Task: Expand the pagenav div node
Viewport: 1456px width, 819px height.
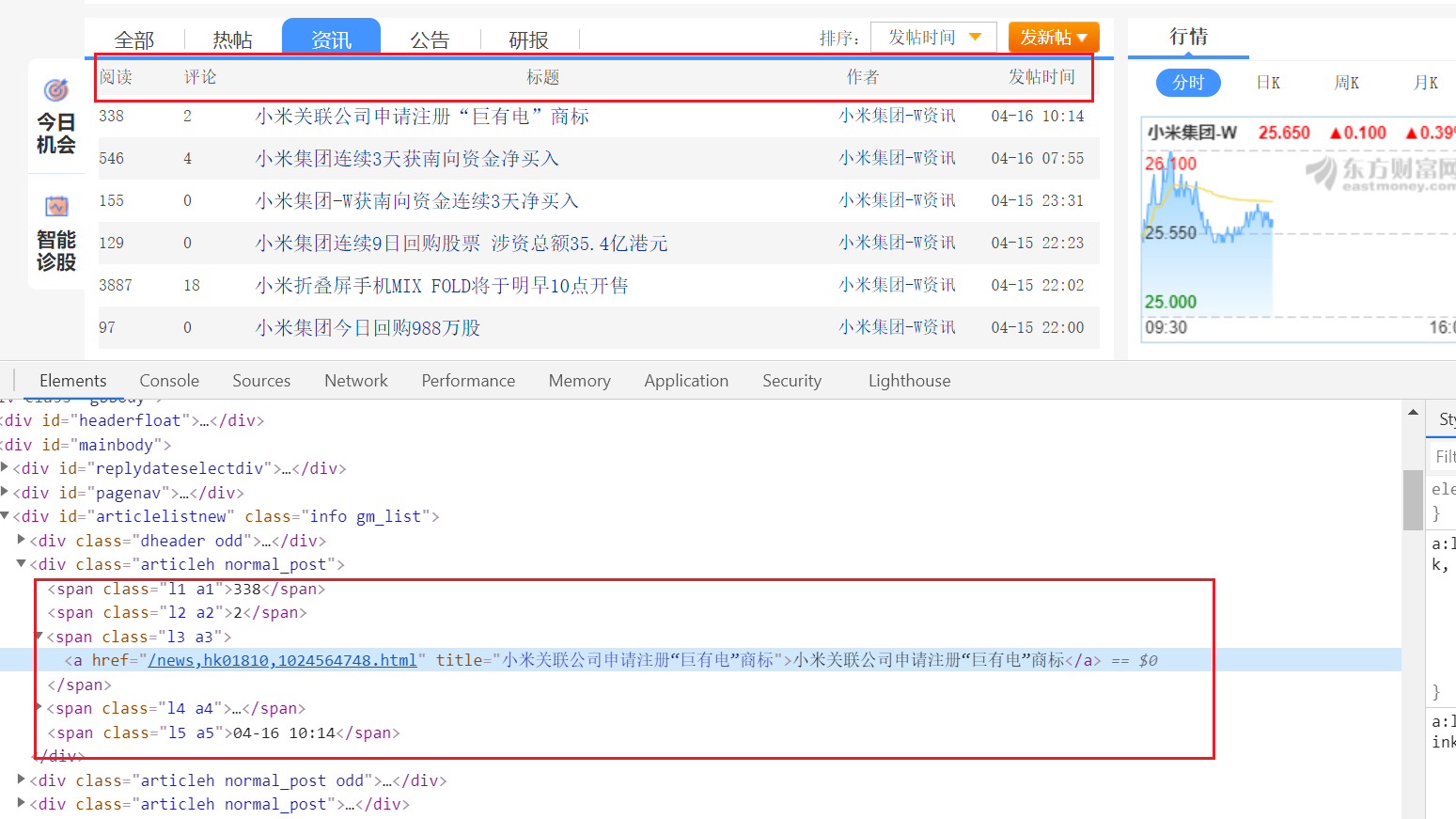Action: 6,492
